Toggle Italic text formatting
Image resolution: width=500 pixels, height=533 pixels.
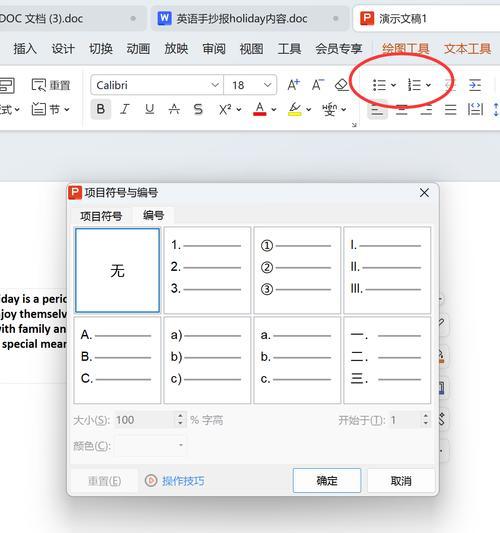coord(125,109)
